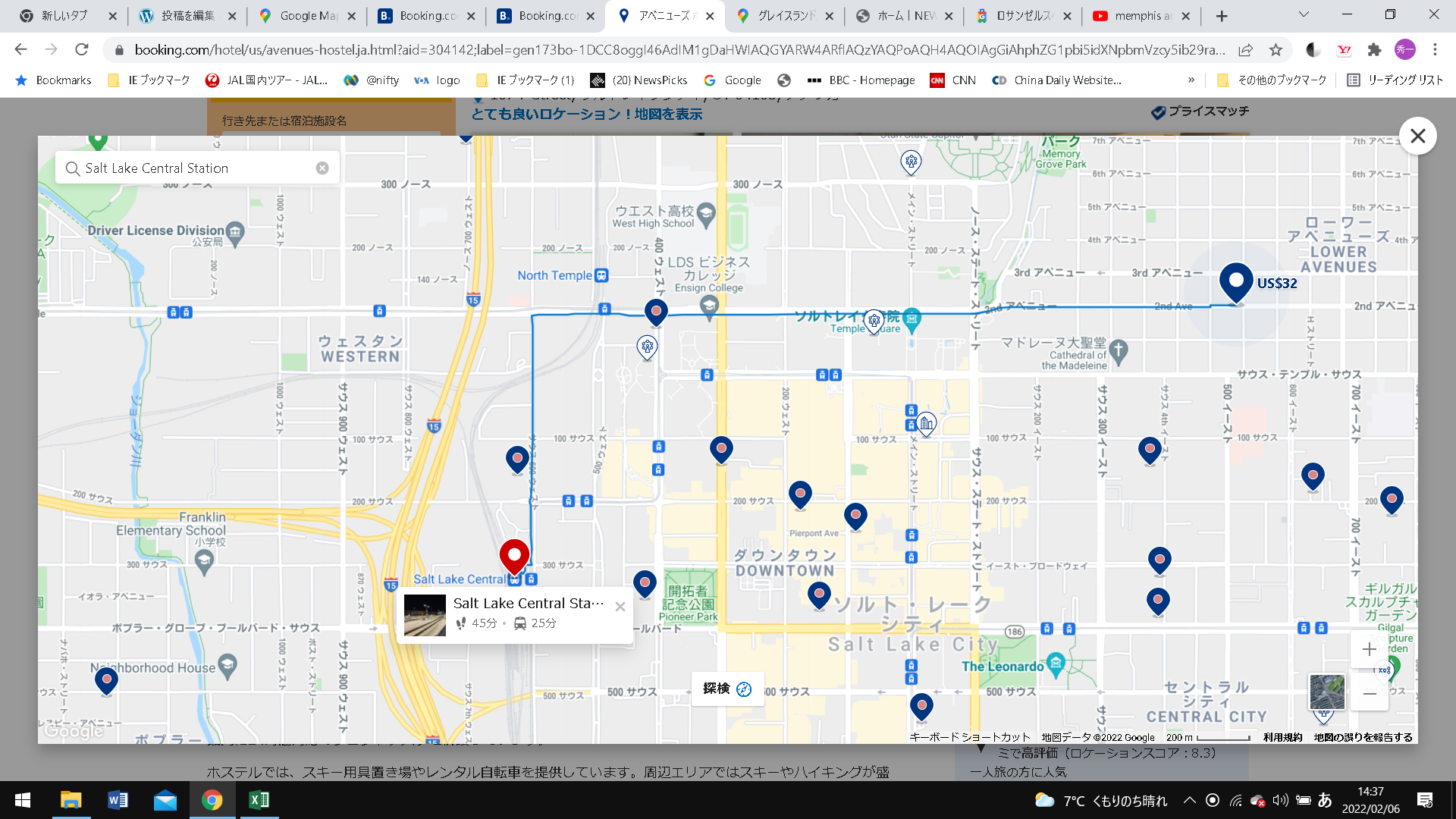
Task: Zoom out the map with minus button
Action: click(x=1369, y=693)
